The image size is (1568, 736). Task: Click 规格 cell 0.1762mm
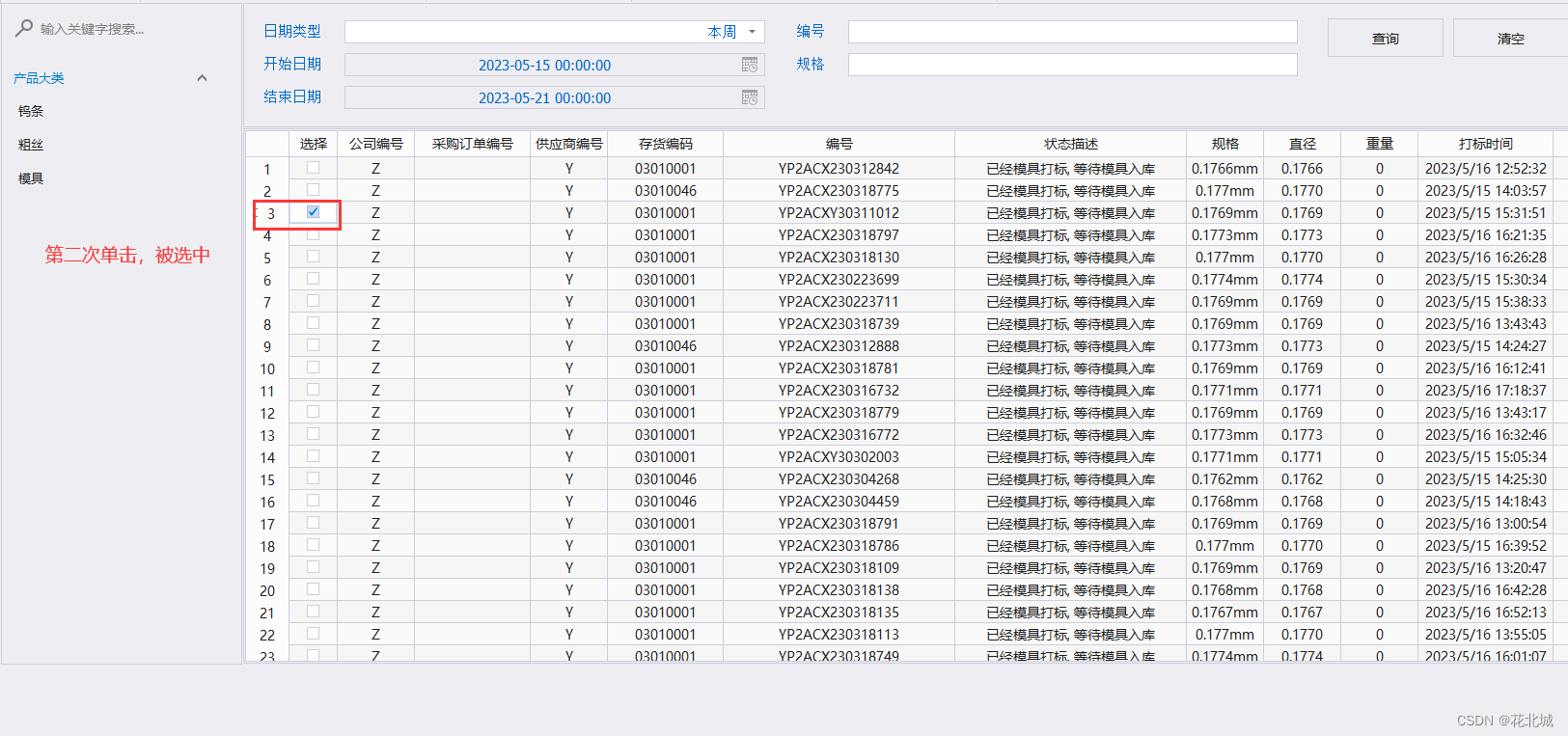pyautogui.click(x=1224, y=479)
